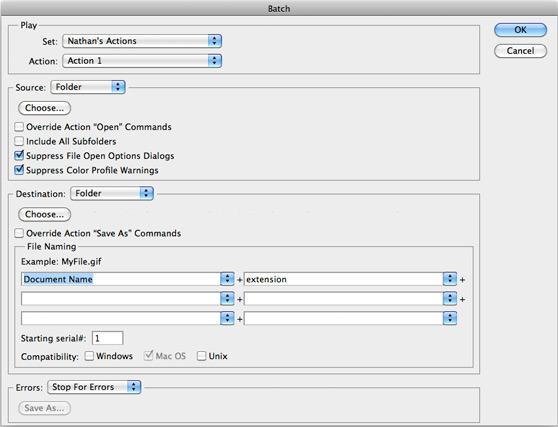Click the Cancel button

pos(520,51)
